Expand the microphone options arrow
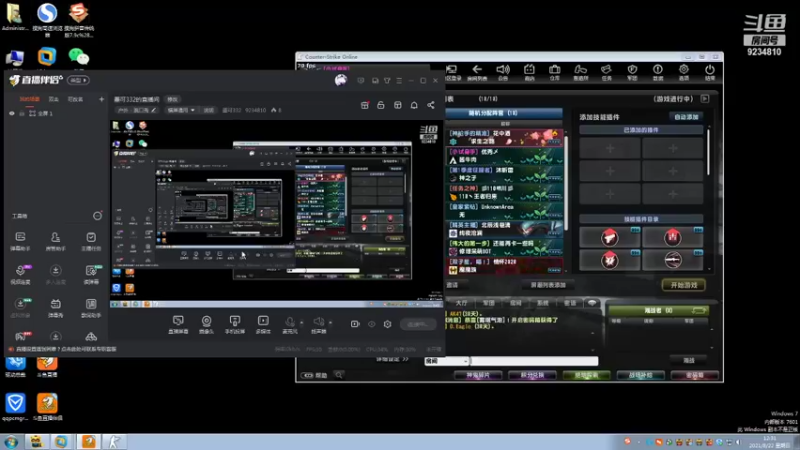 [x=302, y=322]
